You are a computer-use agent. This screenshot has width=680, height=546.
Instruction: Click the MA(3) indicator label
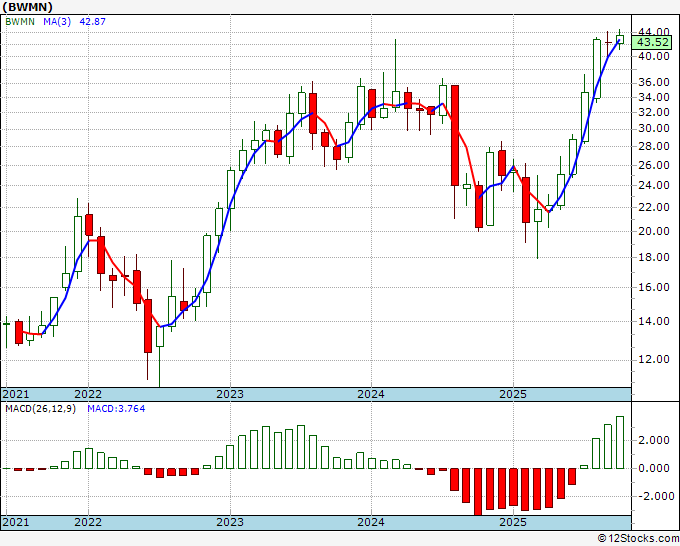[57, 22]
